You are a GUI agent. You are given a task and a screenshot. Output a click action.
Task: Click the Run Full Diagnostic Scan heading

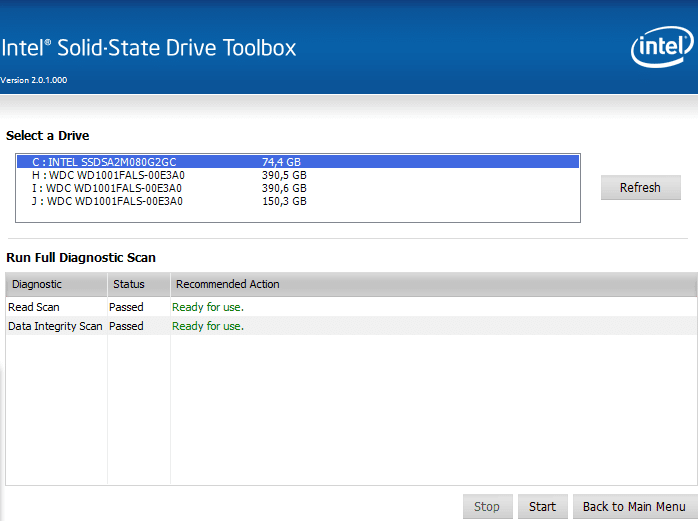81,257
